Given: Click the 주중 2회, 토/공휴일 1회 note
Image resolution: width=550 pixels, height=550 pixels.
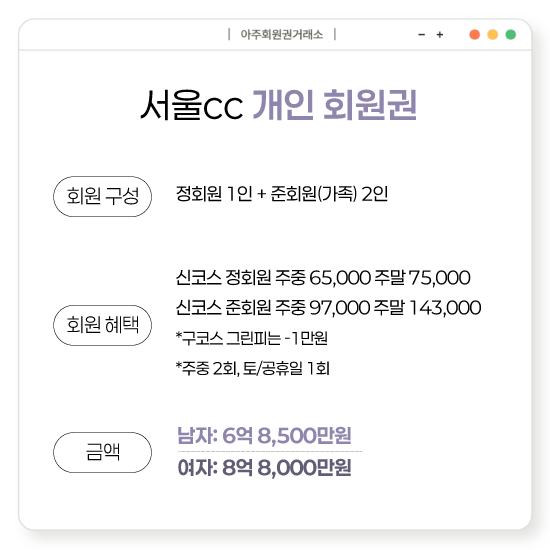Looking at the screenshot, I should [253, 368].
